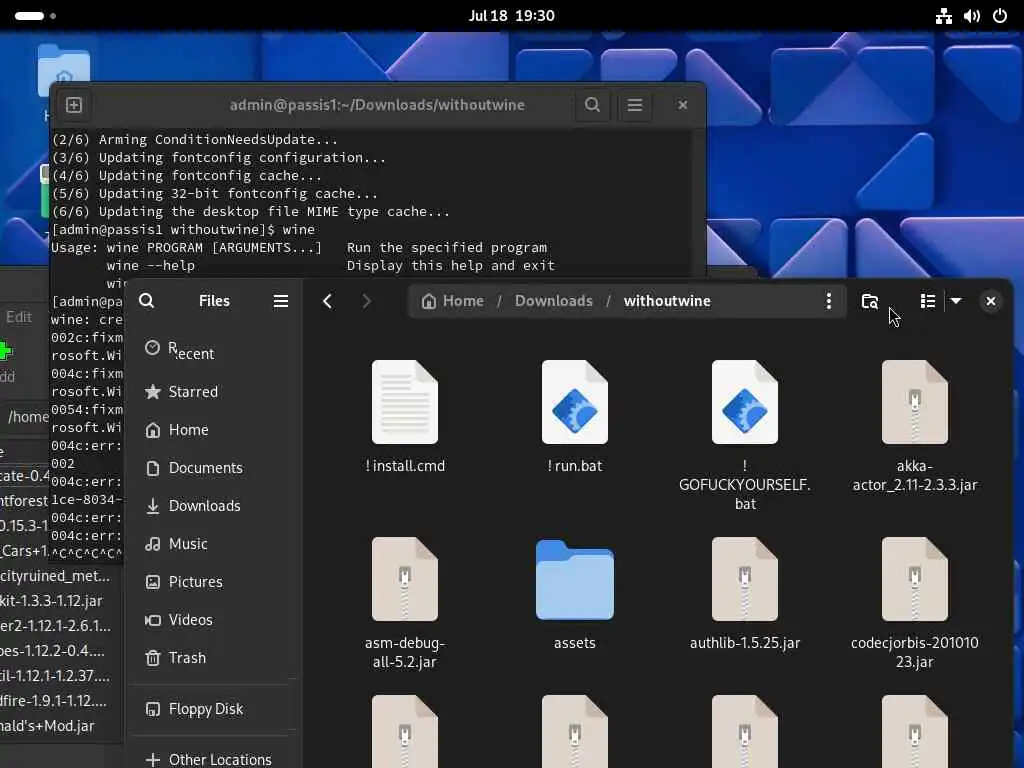This screenshot has width=1024, height=768.
Task: Open Documents in Files sidebar
Action: tap(214, 468)
